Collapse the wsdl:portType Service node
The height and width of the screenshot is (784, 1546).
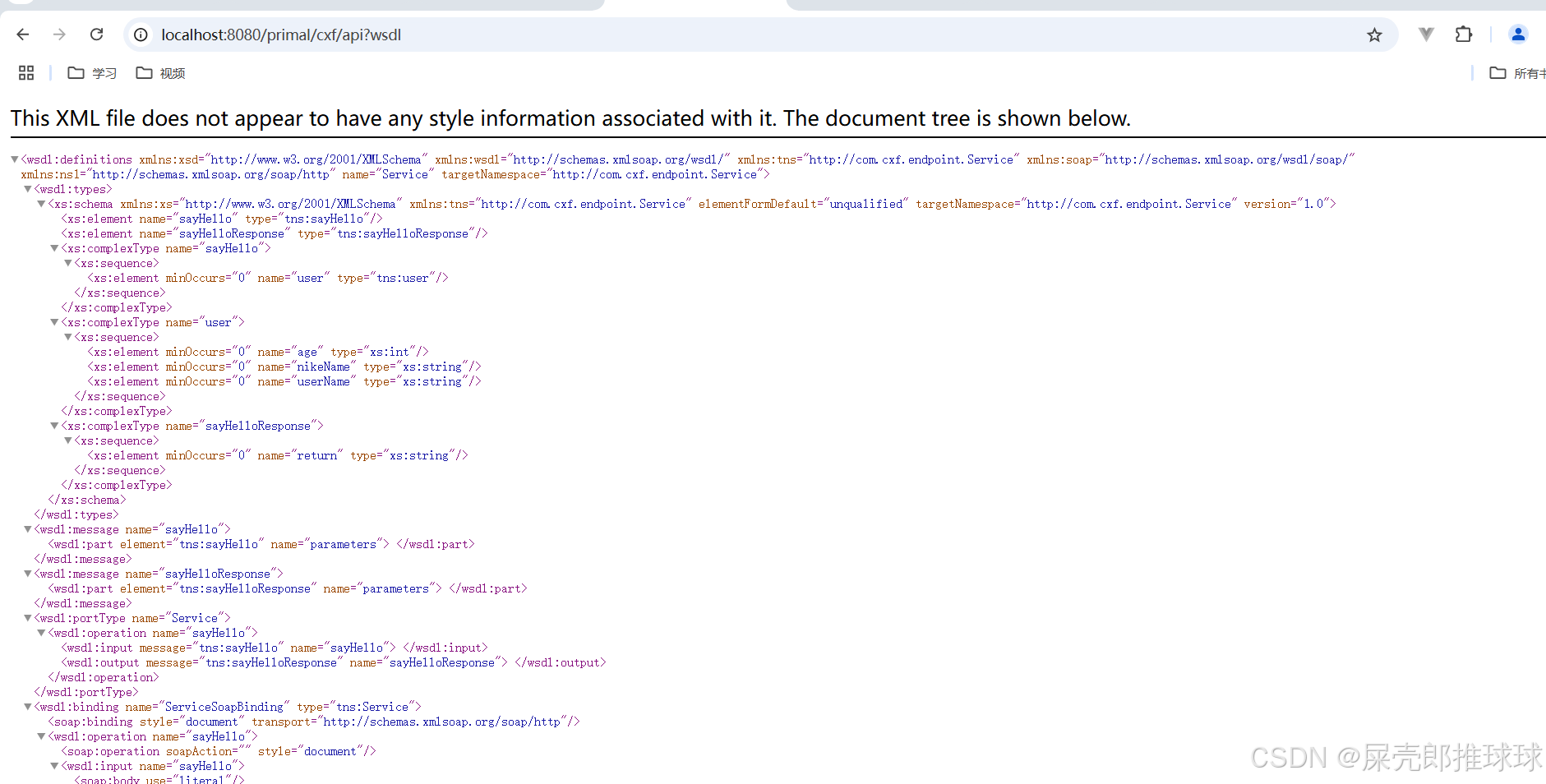(27, 618)
